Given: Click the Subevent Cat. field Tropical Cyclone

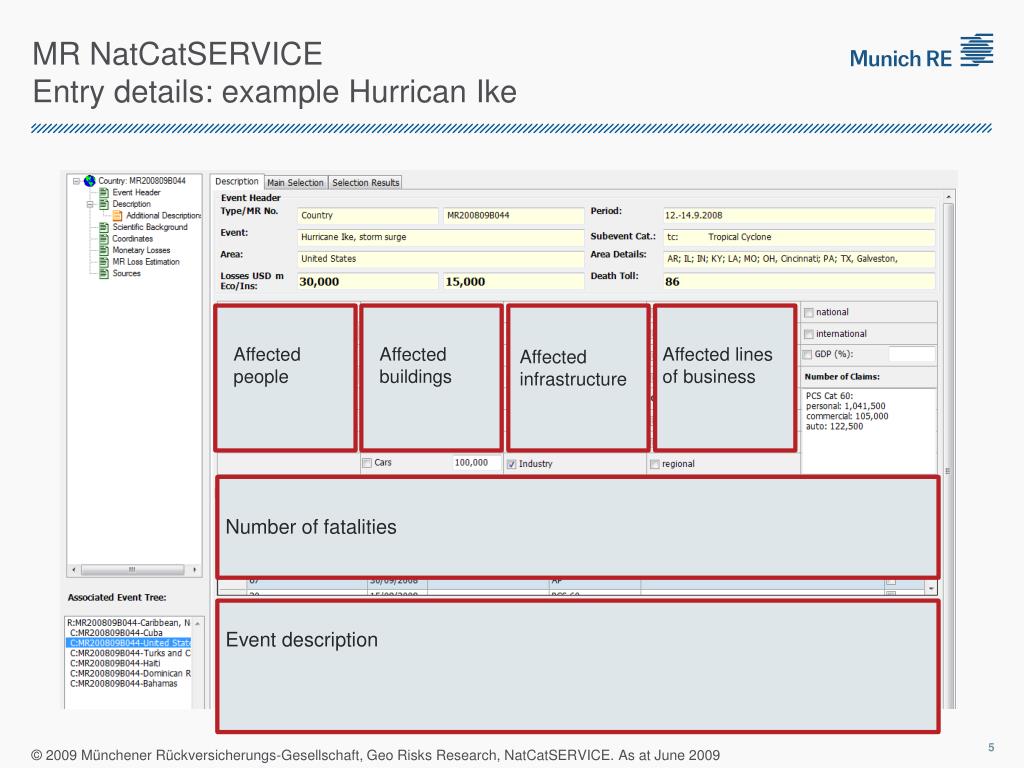Looking at the screenshot, I should (799, 237).
